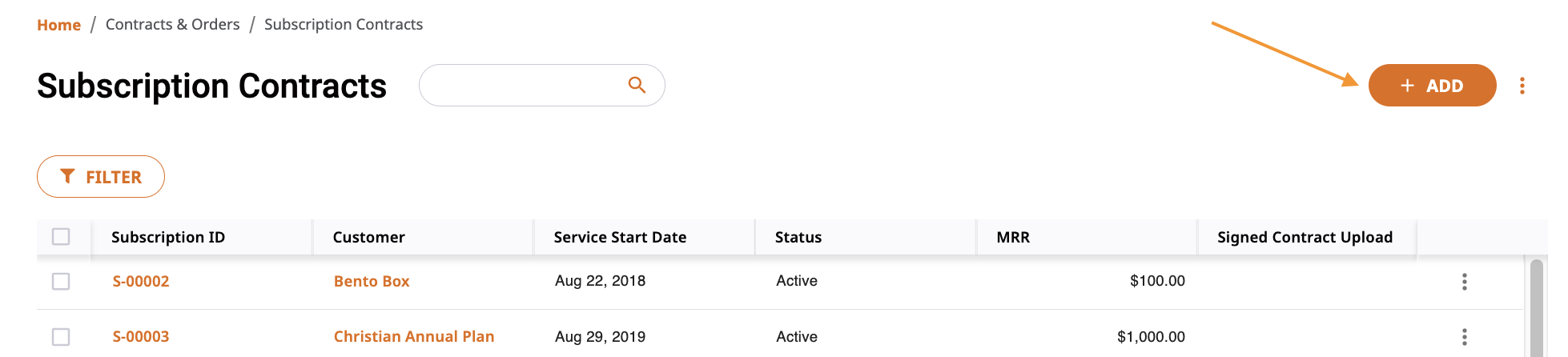View the Bento Box customer
Viewport: 1568px width, 357px height.
click(372, 282)
